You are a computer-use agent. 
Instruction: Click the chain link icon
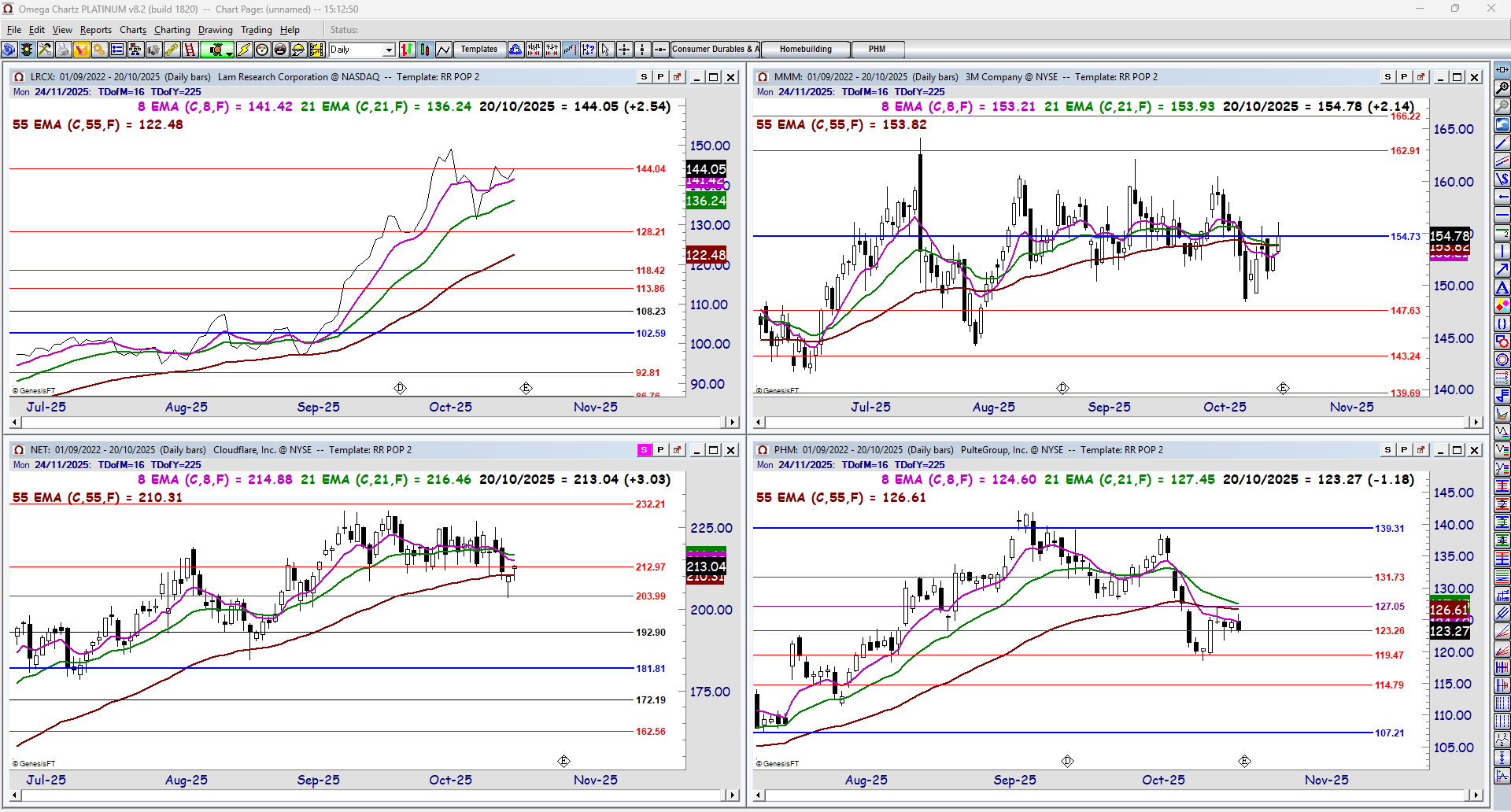172,50
